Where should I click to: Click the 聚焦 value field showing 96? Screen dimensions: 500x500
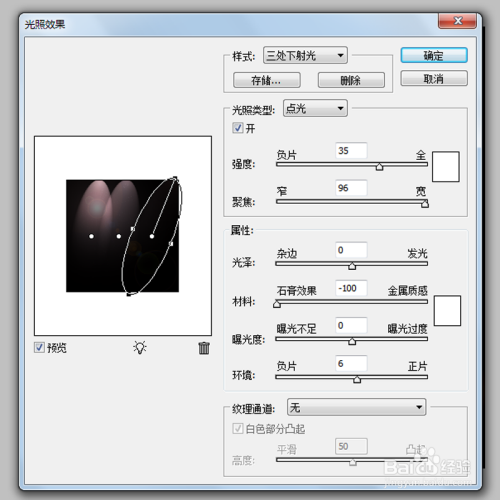coord(351,188)
